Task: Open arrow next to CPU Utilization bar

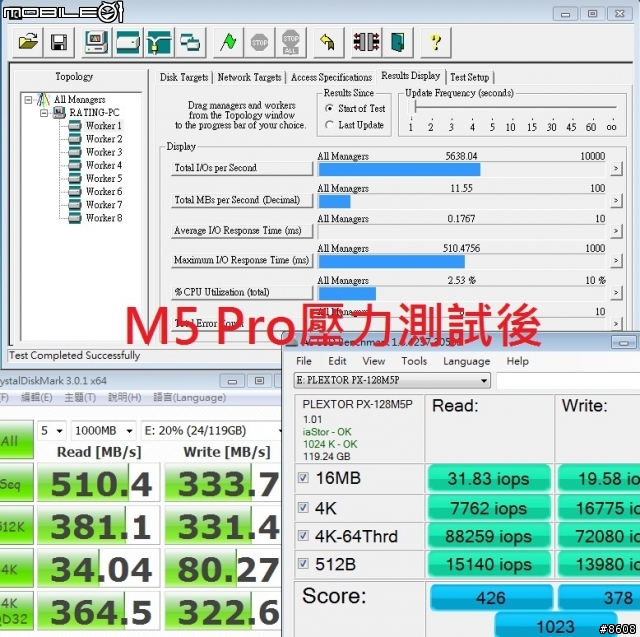Action: click(616, 293)
